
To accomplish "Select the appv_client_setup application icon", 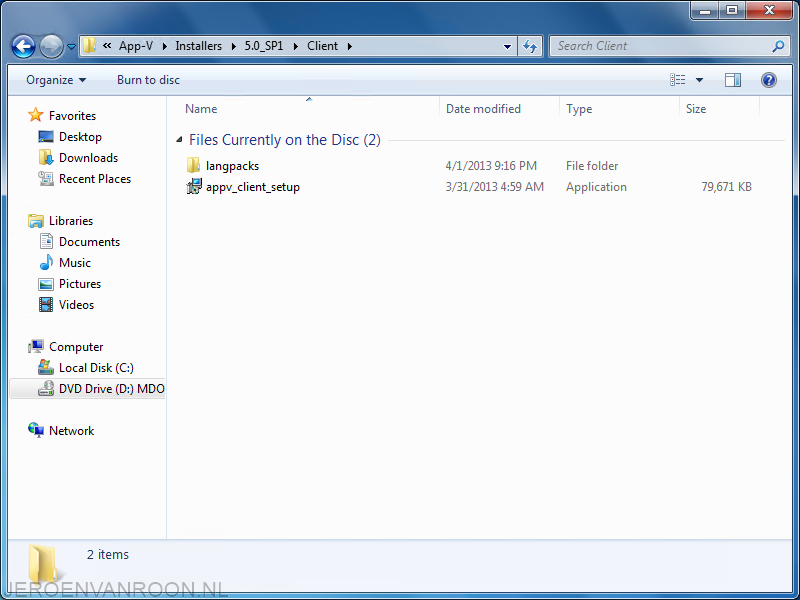I will [194, 187].
